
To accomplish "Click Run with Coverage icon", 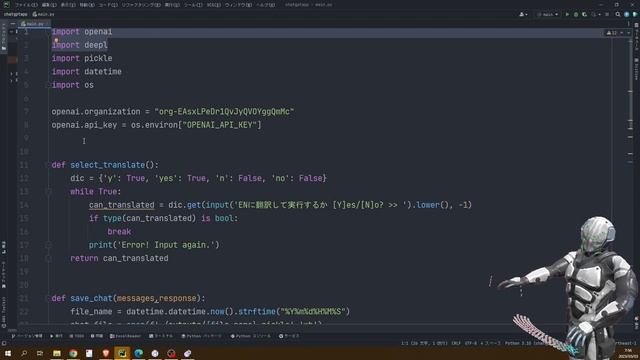I will [584, 14].
